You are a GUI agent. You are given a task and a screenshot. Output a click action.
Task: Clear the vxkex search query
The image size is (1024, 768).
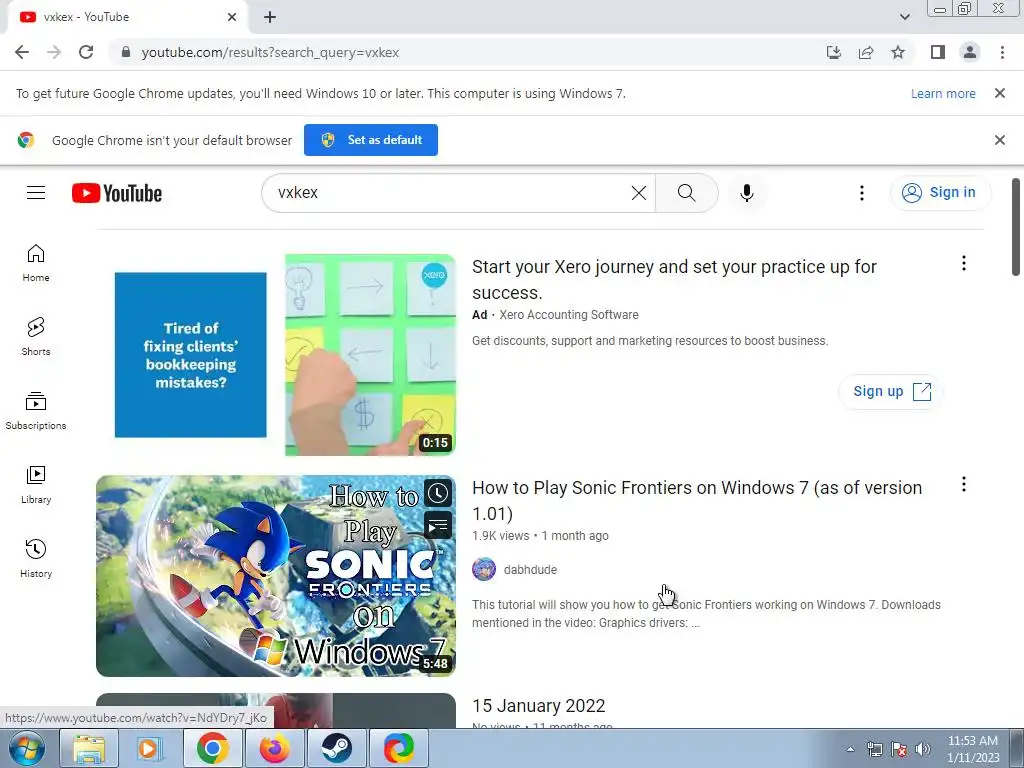pos(639,193)
